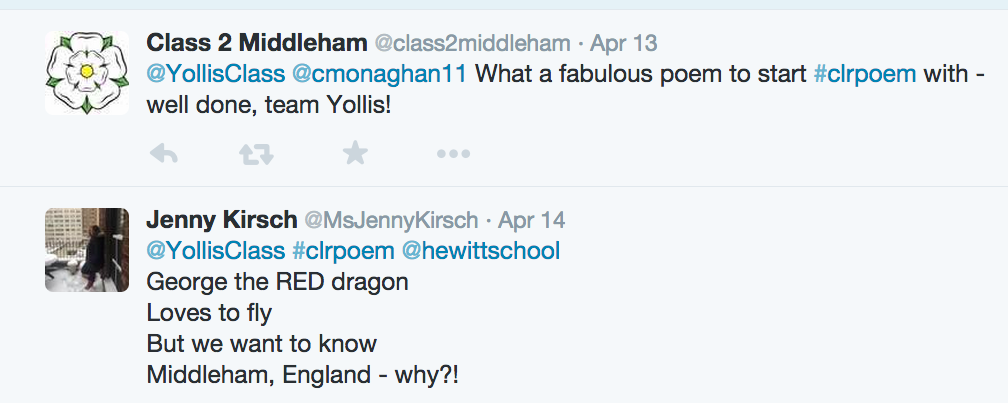Open the @MsJennyKirsch handle
Screen dimensions: 1008x403
click(x=390, y=220)
